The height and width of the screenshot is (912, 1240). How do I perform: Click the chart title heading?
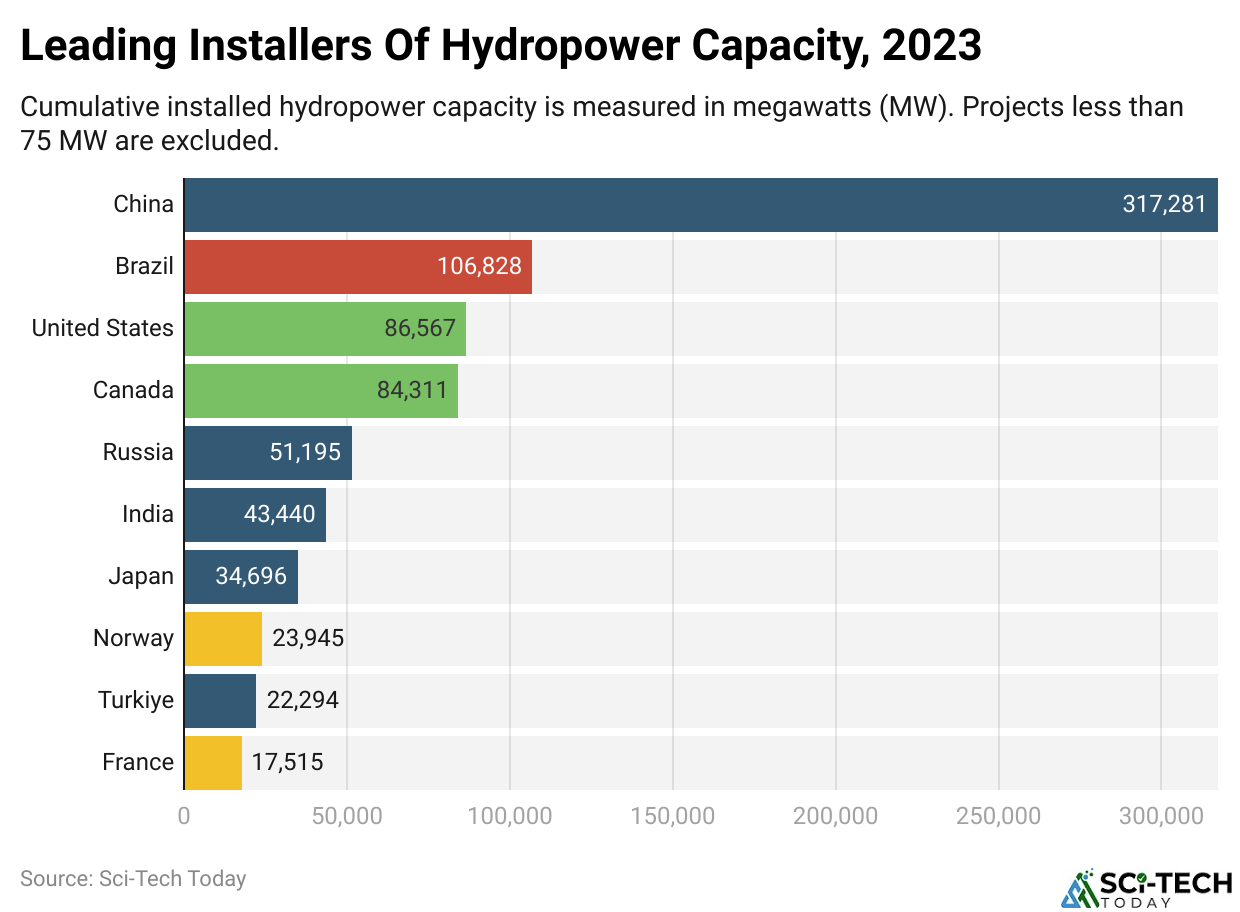click(500, 46)
